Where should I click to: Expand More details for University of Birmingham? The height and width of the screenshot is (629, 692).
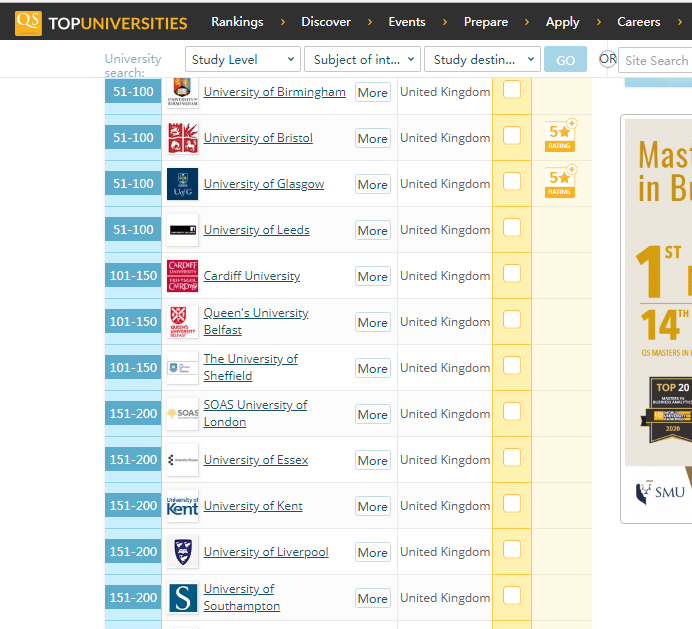coord(373,92)
